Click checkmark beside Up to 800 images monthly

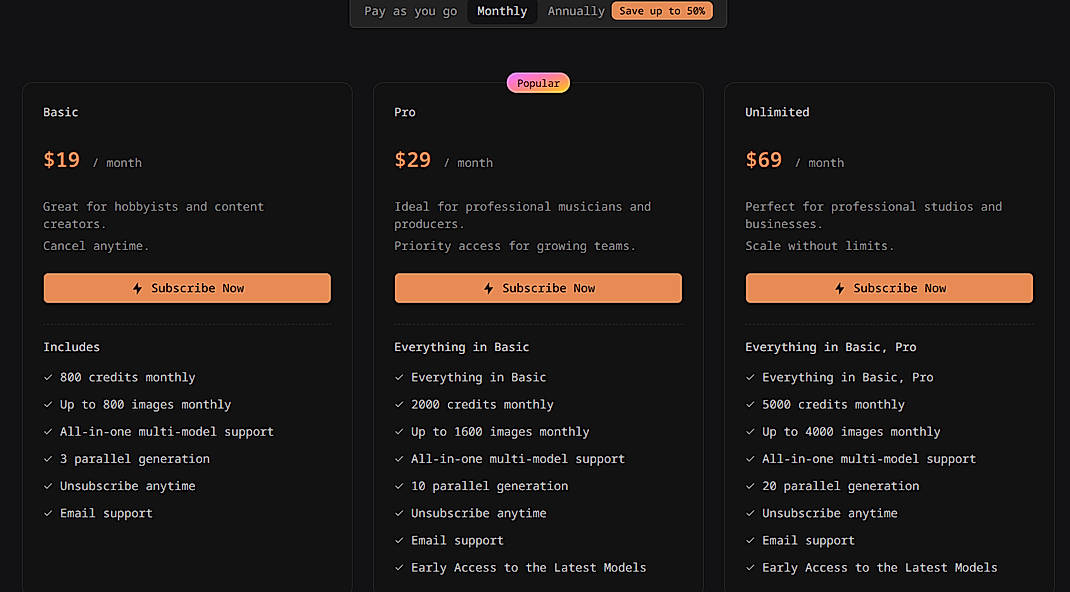(x=48, y=404)
